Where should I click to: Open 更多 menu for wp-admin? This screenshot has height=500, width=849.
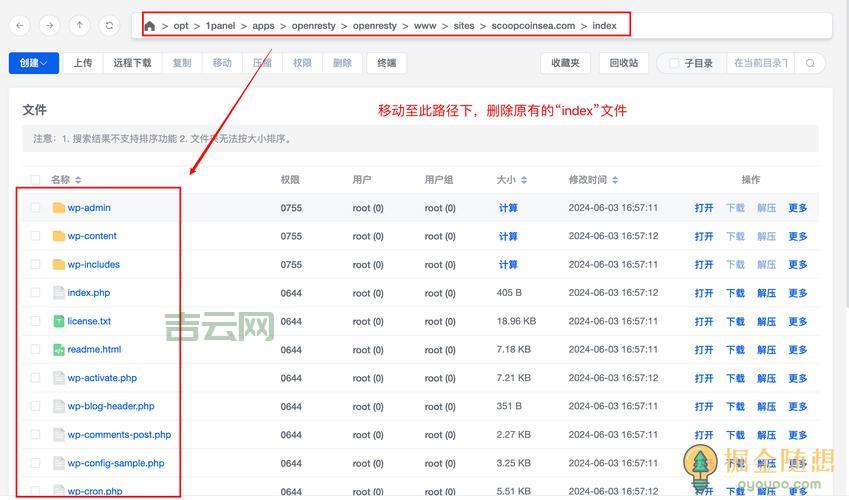(x=798, y=208)
